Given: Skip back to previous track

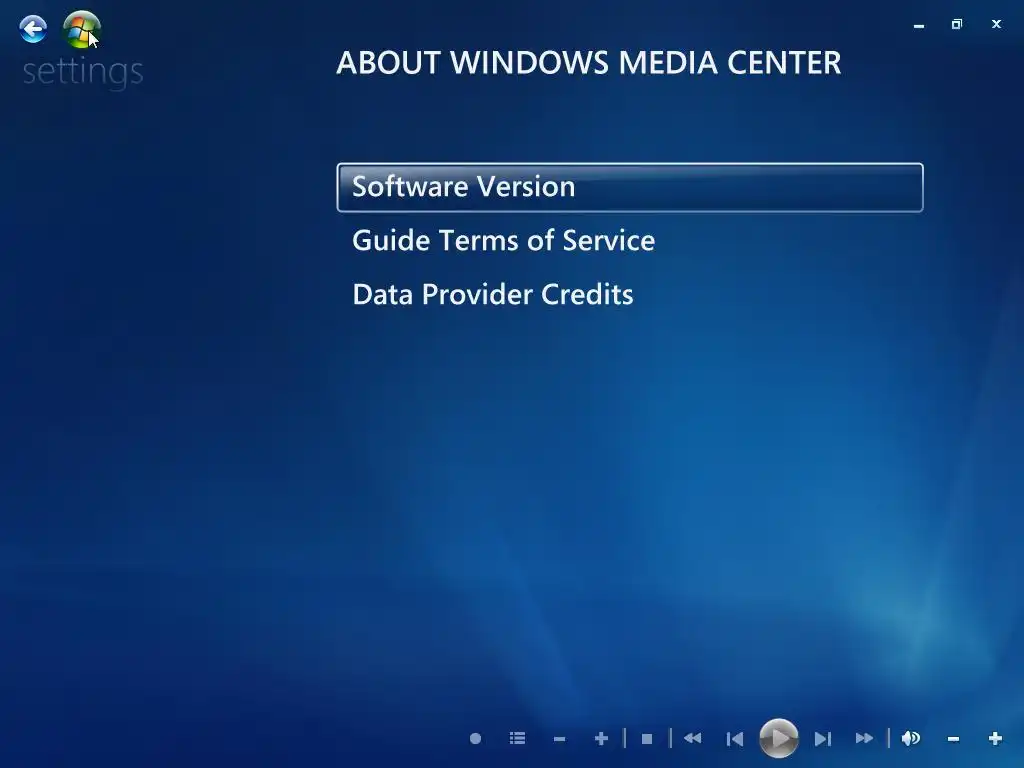Looking at the screenshot, I should [x=735, y=739].
